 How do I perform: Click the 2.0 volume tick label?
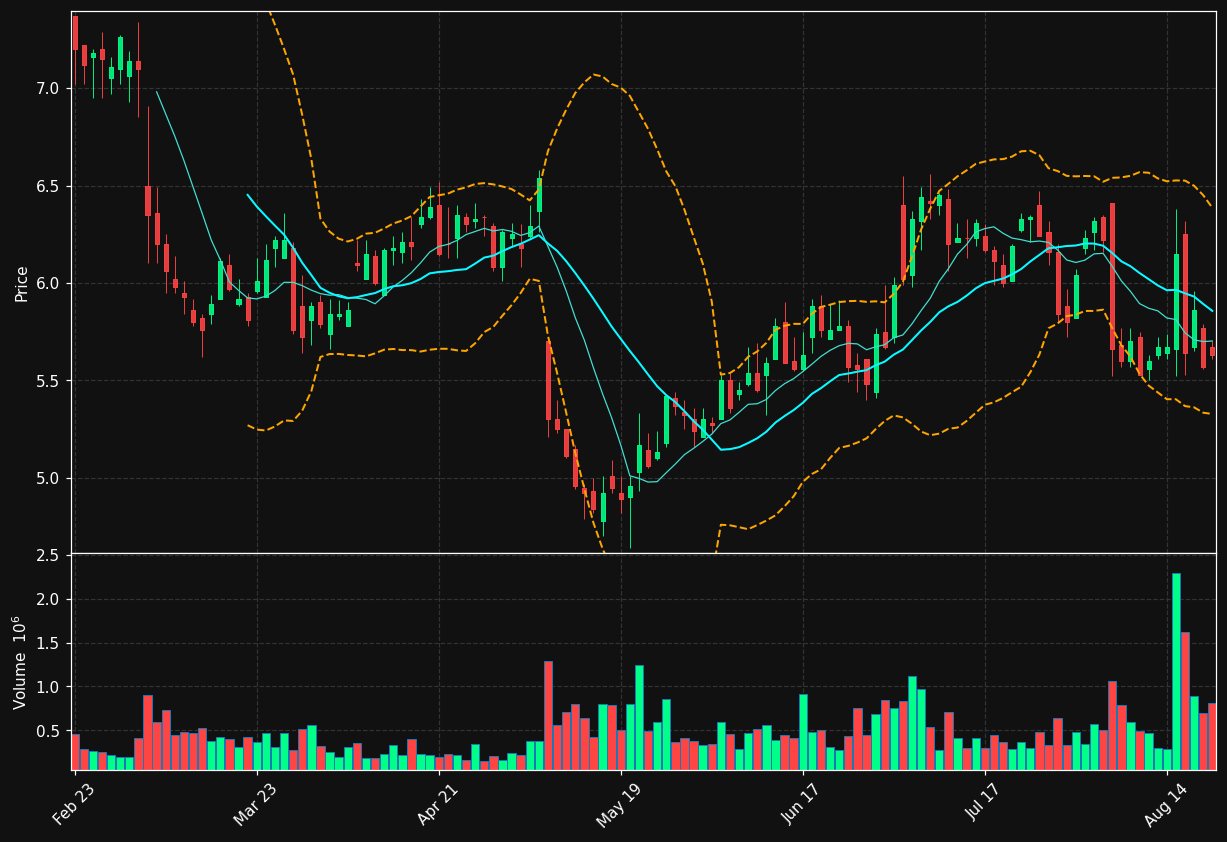click(x=49, y=600)
